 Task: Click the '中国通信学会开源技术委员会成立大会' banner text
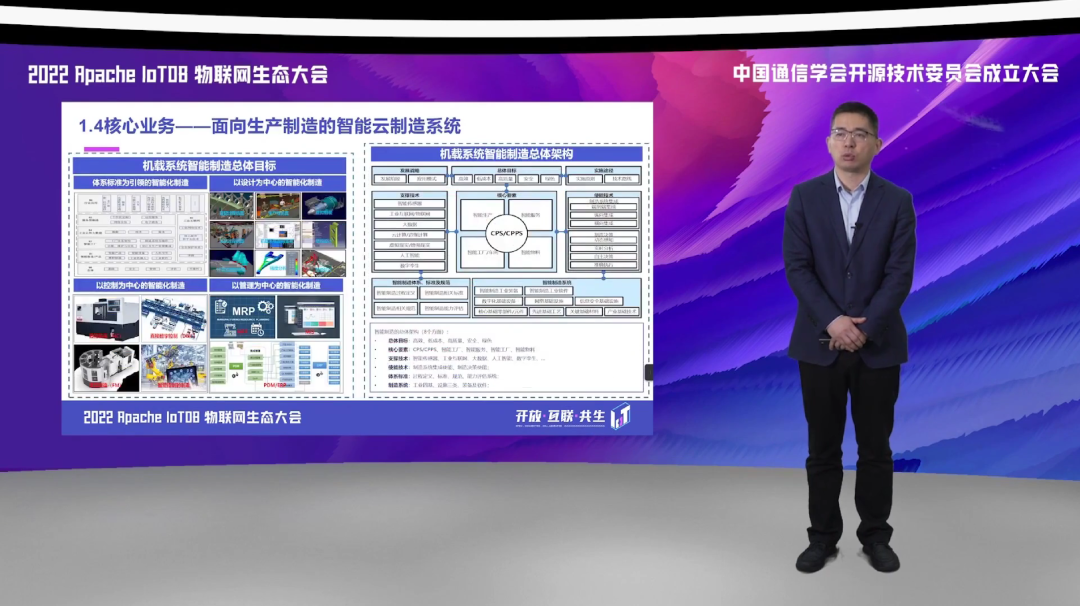(895, 73)
